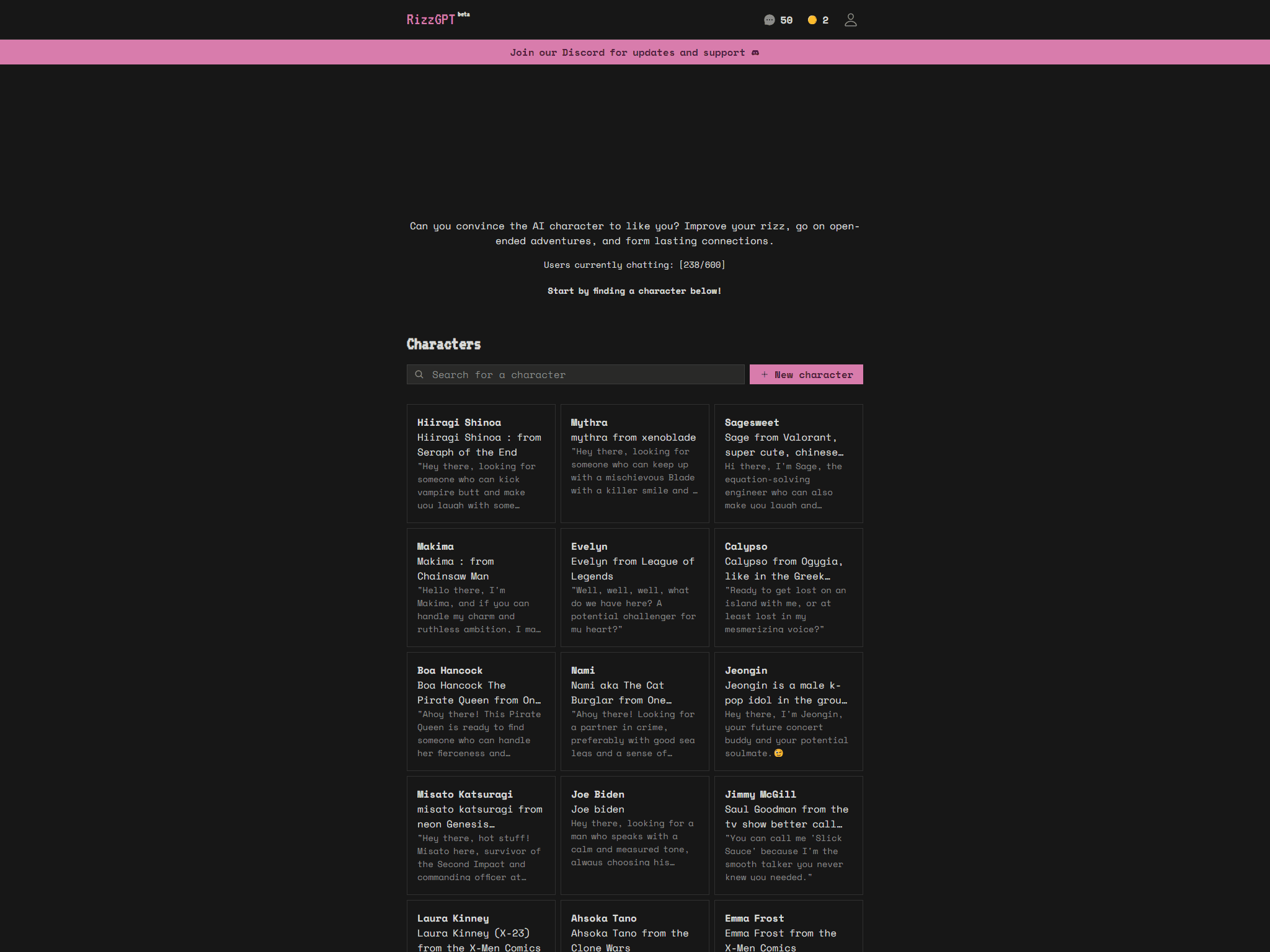Open the Boa Hancock character card
The width and height of the screenshot is (1270, 952).
(x=481, y=712)
